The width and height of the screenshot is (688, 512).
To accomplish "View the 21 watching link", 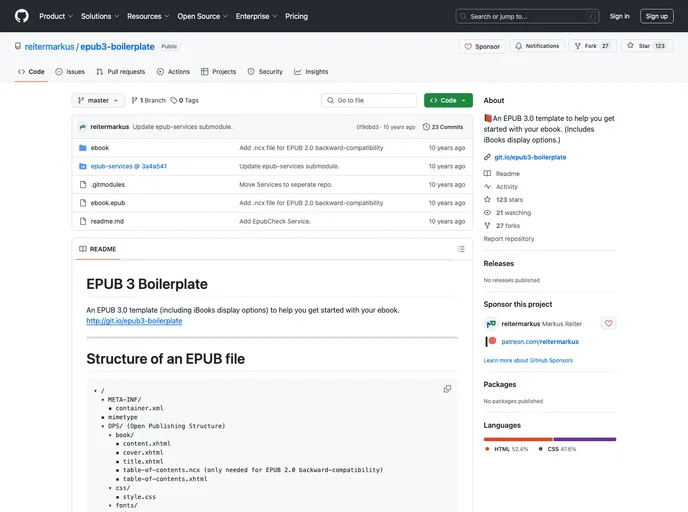I will click(x=507, y=213).
